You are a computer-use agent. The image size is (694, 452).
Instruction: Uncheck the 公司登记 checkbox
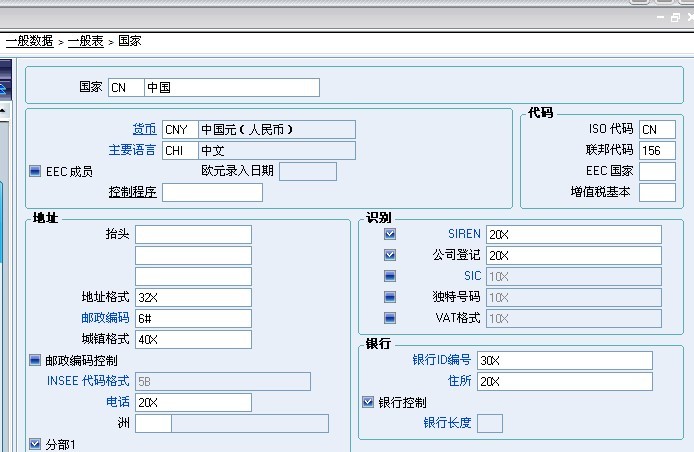pos(390,255)
